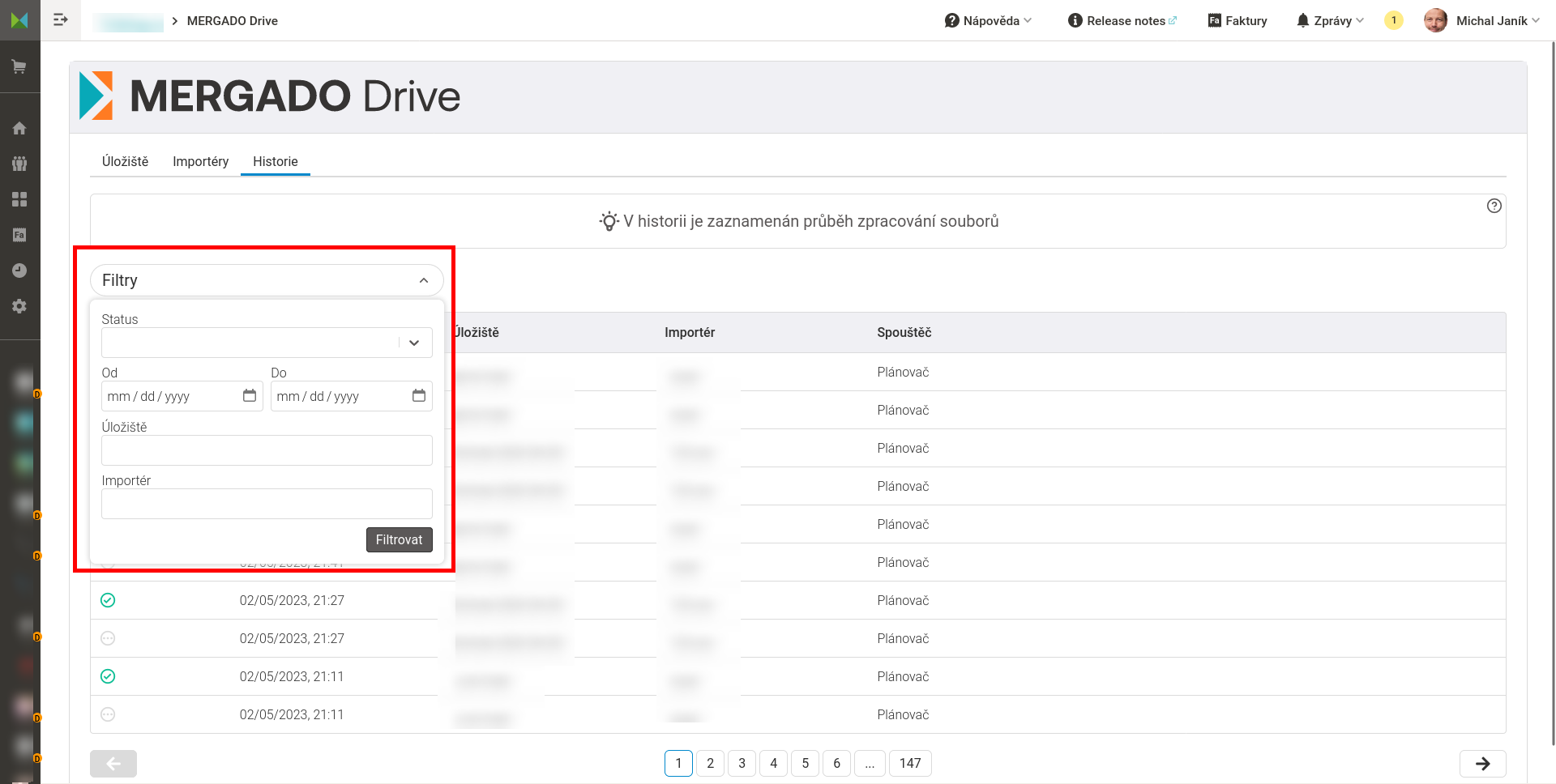Go to page 5
1556x784 pixels.
tap(805, 763)
